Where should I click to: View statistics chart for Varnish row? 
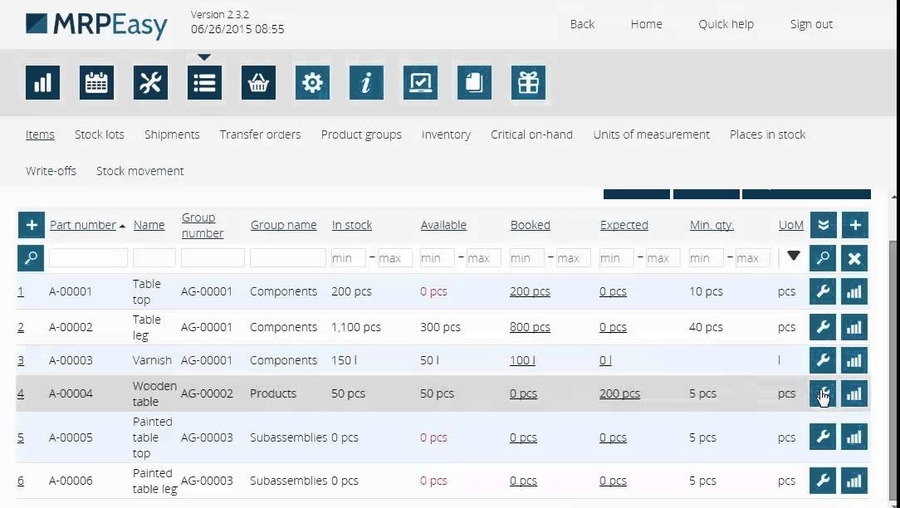click(x=854, y=360)
